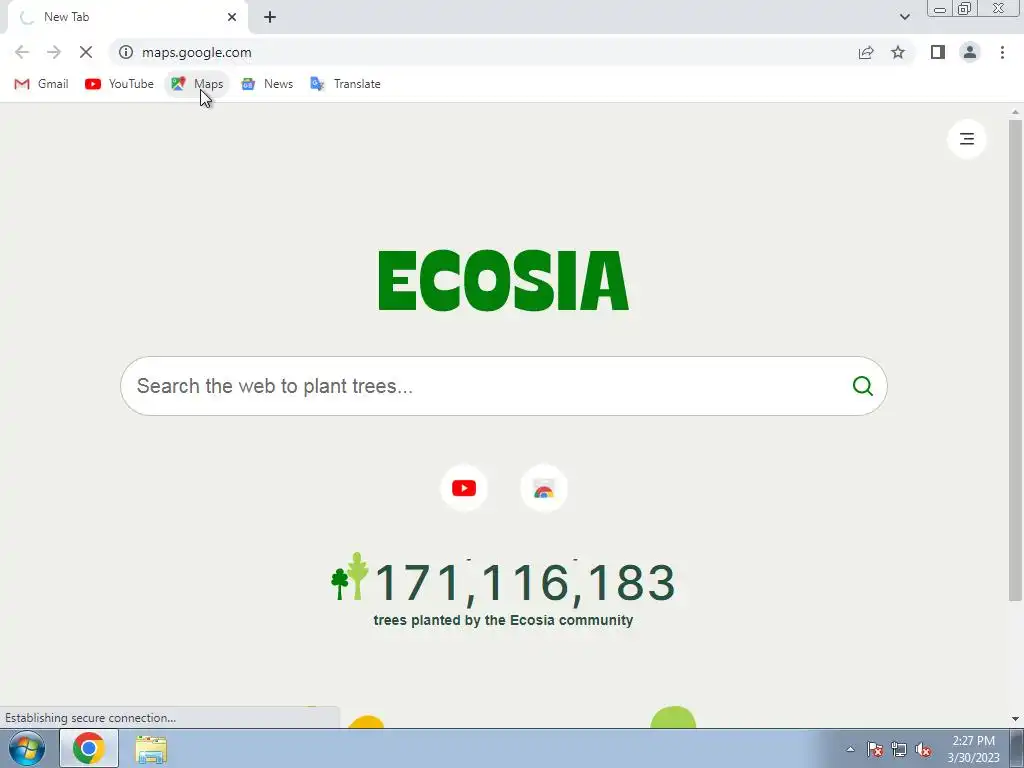
Task: Show hidden tray icons arrow
Action: [x=850, y=749]
